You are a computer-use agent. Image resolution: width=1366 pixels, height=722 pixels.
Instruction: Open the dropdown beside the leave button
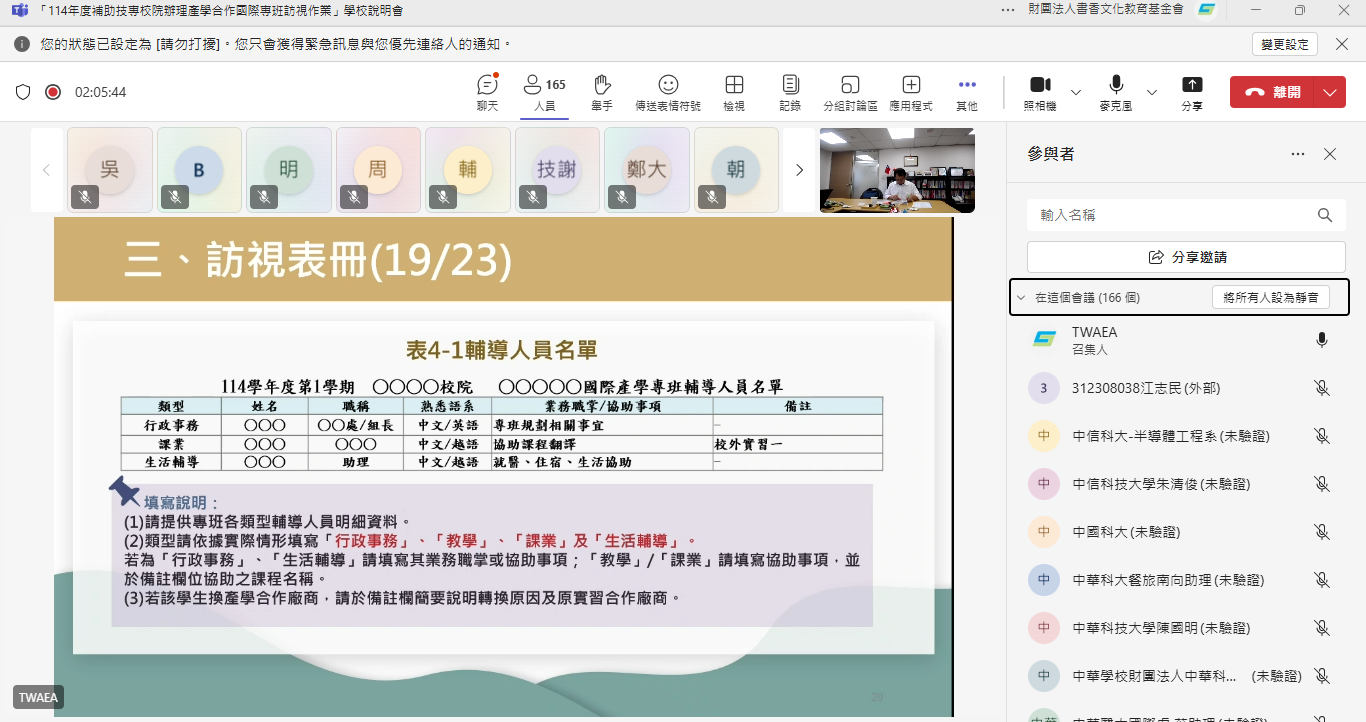tap(1329, 92)
